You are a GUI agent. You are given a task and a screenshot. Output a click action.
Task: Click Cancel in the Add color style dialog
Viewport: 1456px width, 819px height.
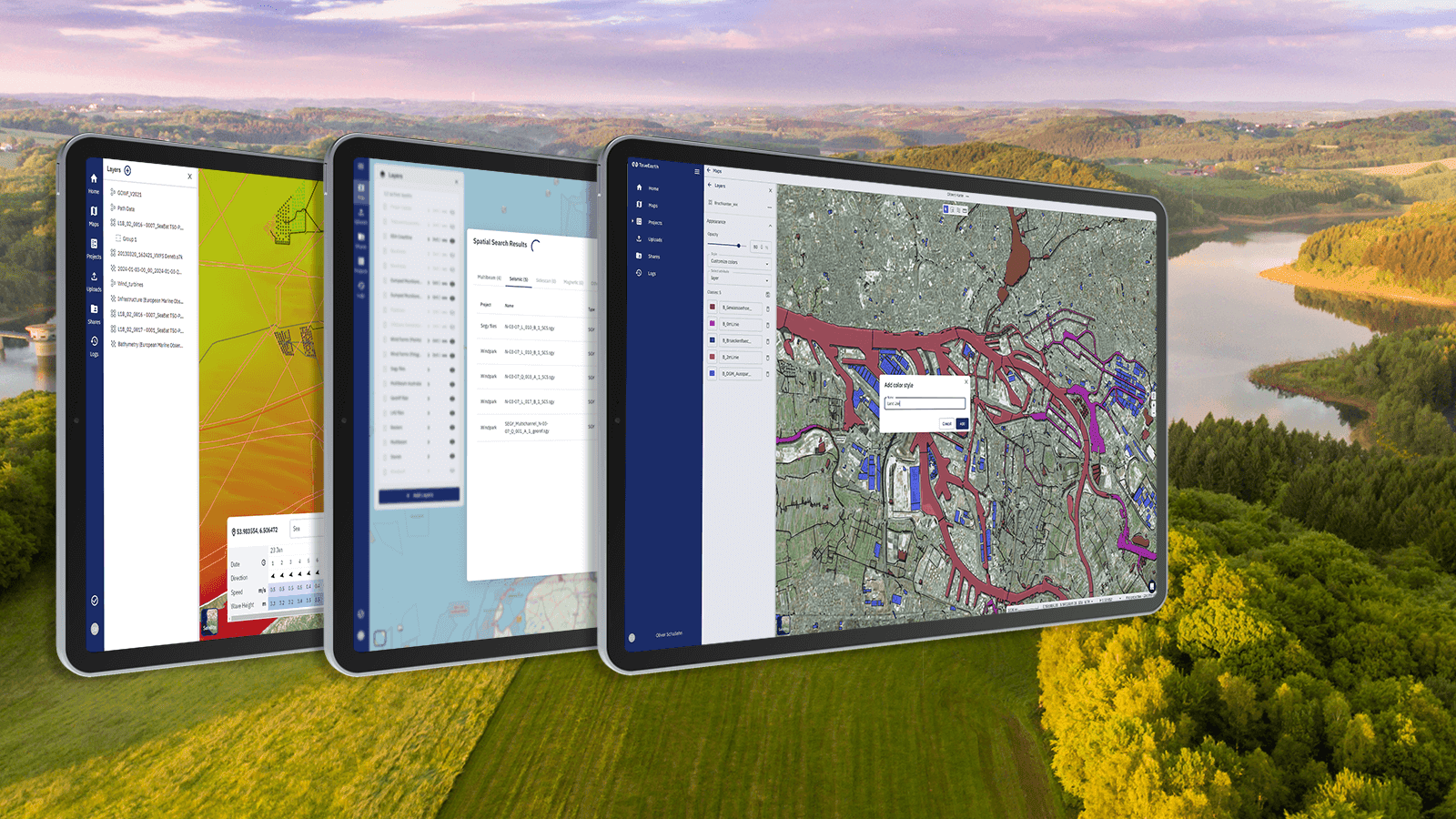946,423
